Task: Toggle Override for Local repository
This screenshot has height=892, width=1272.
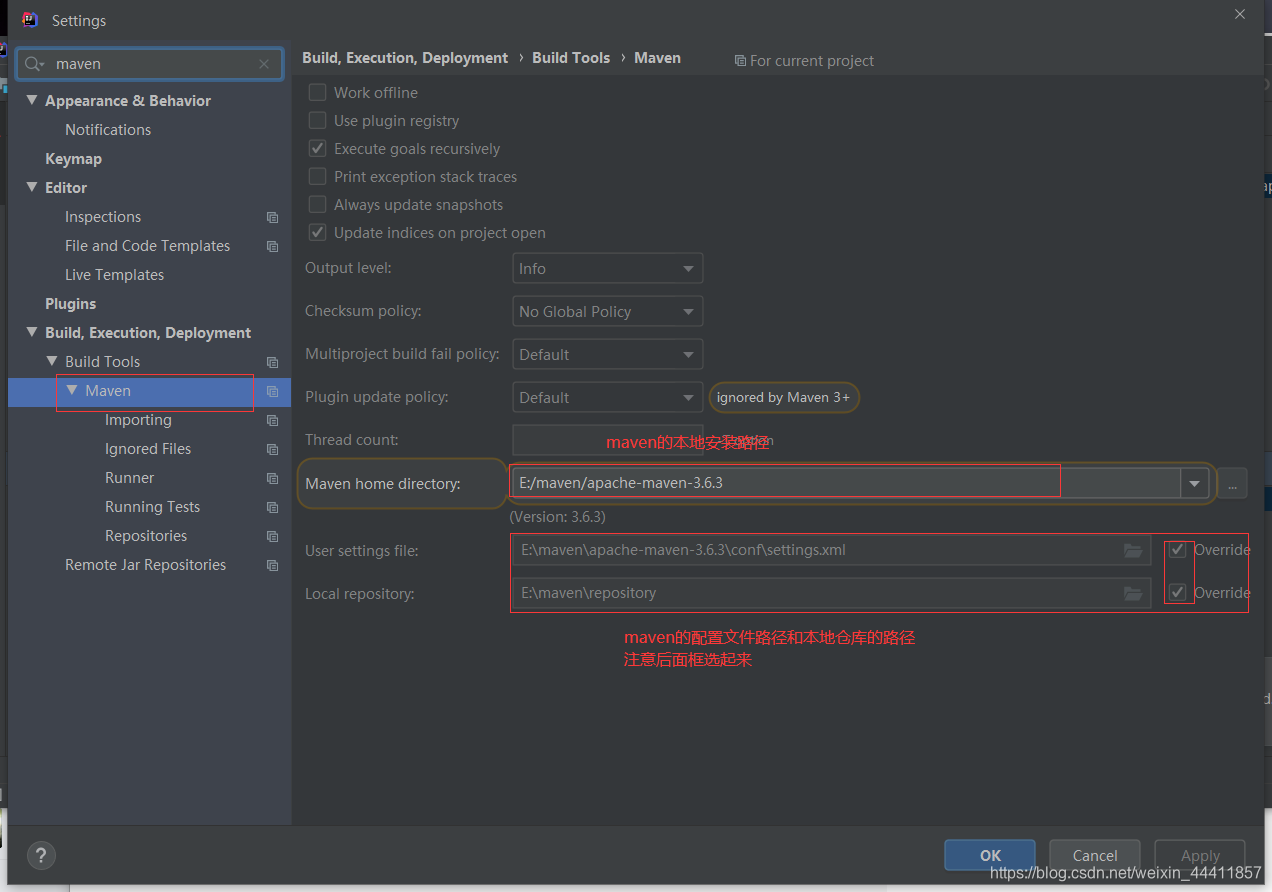Action: click(1178, 593)
